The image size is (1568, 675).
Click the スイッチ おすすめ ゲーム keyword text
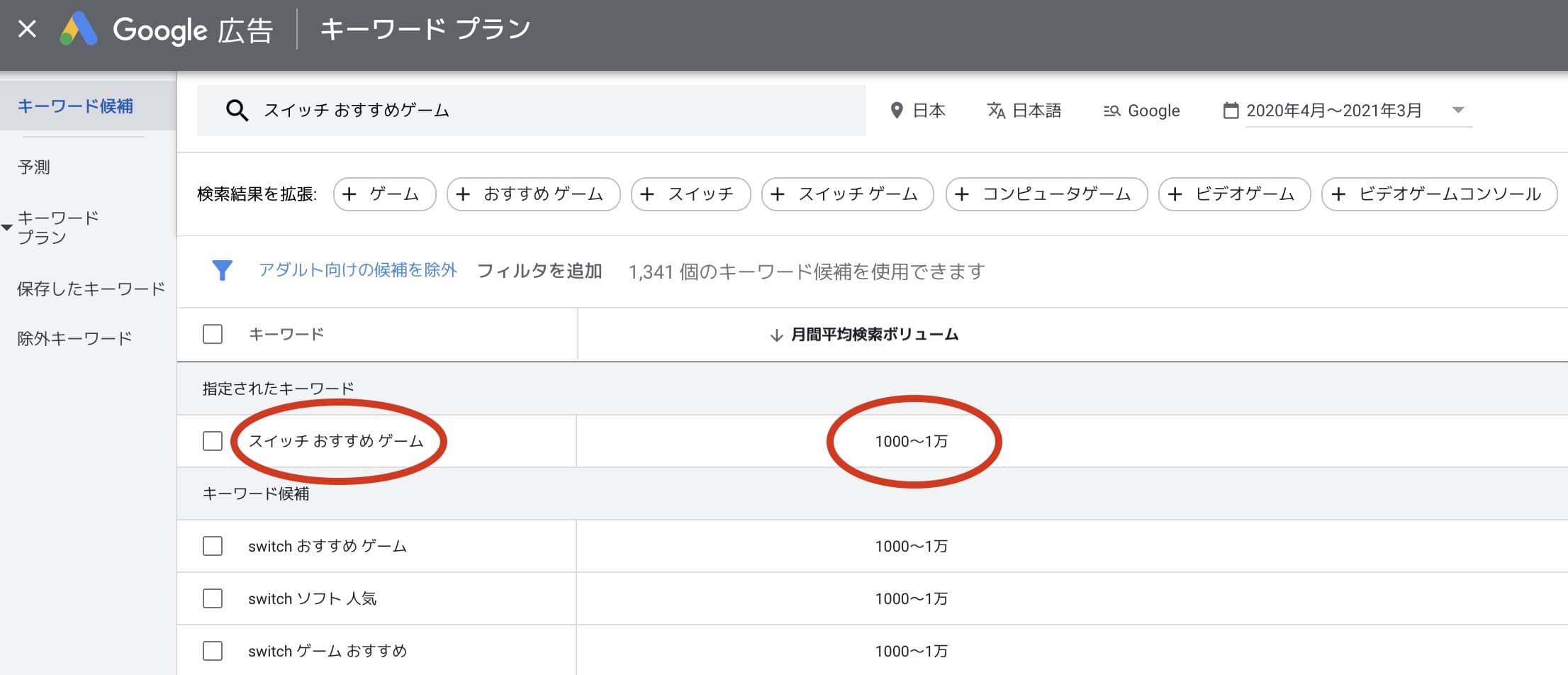coord(336,441)
